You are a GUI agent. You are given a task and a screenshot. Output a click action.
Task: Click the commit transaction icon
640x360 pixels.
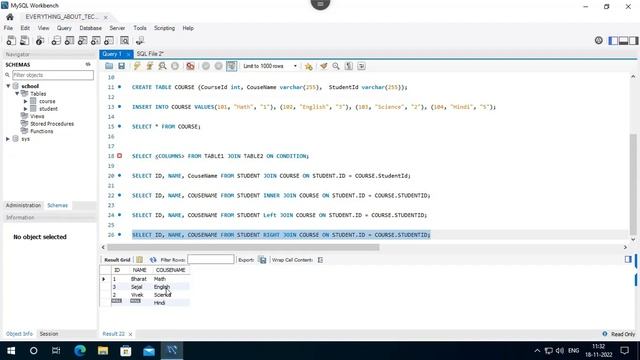pyautogui.click(x=206, y=66)
